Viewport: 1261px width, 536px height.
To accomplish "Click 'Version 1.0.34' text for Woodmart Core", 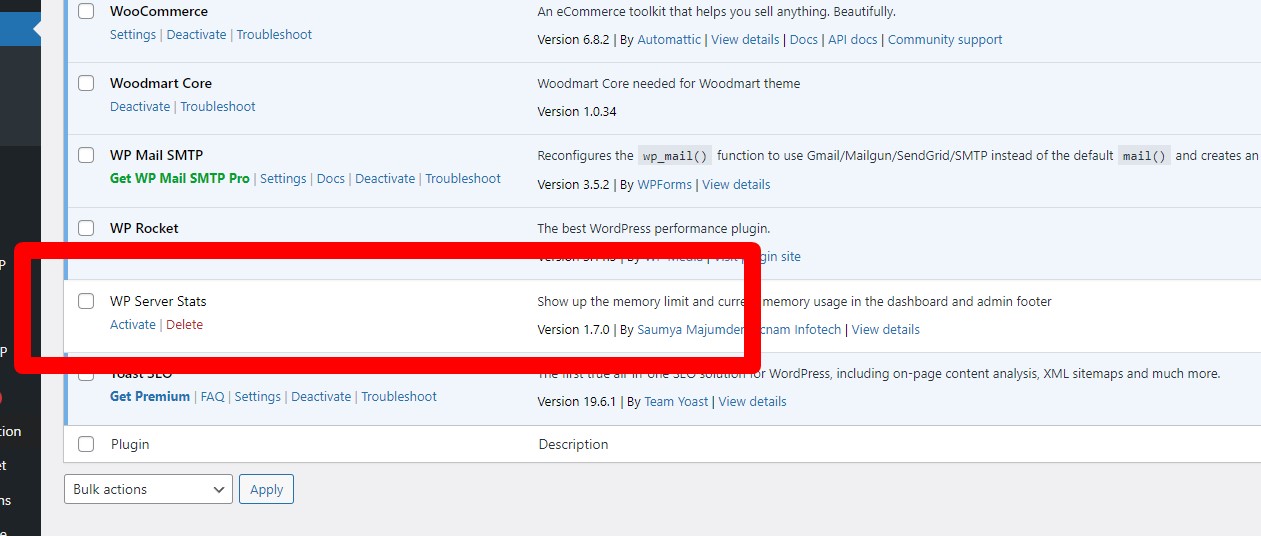I will 577,111.
